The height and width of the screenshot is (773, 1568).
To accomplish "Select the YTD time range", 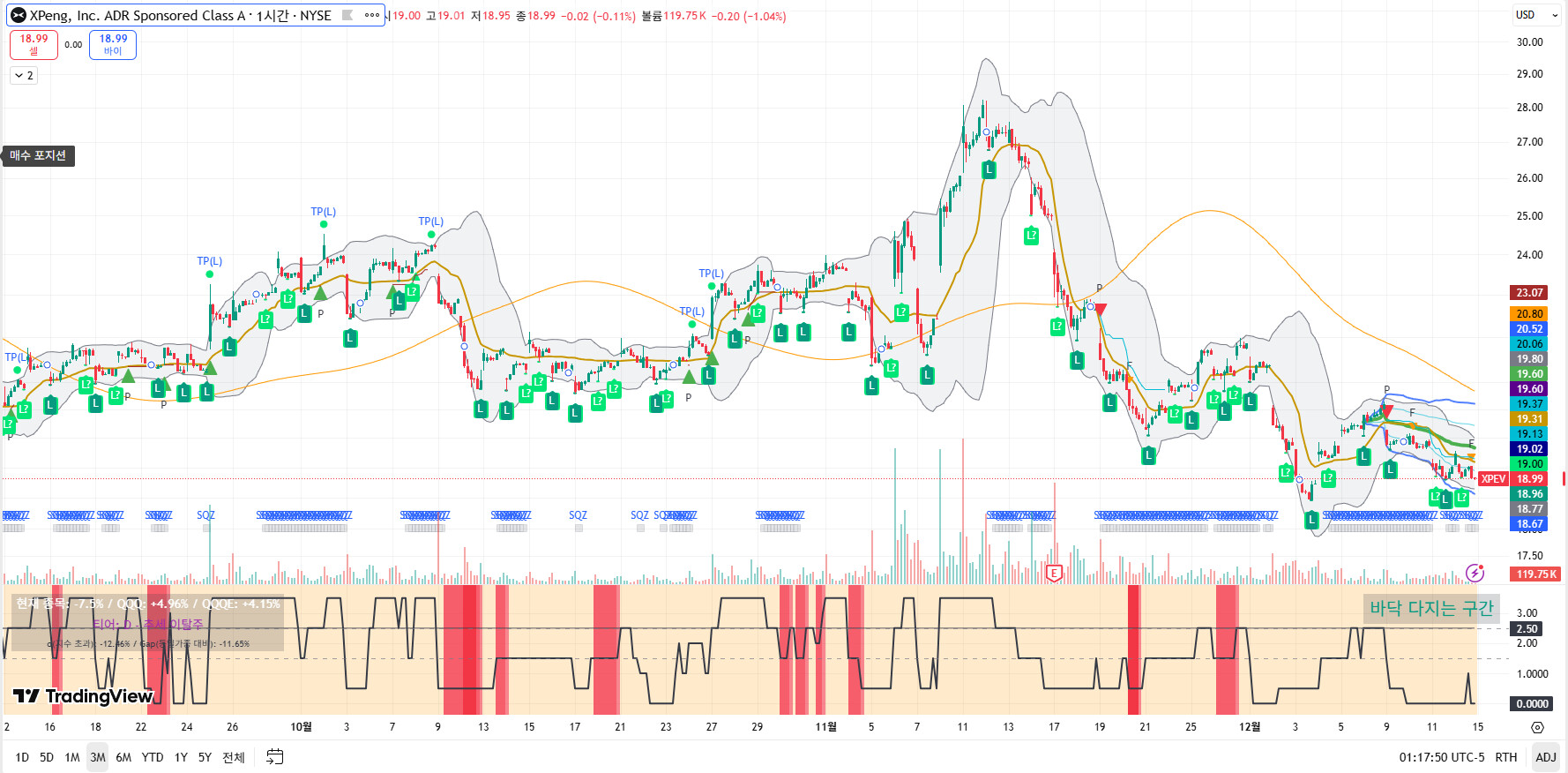I will (x=153, y=757).
